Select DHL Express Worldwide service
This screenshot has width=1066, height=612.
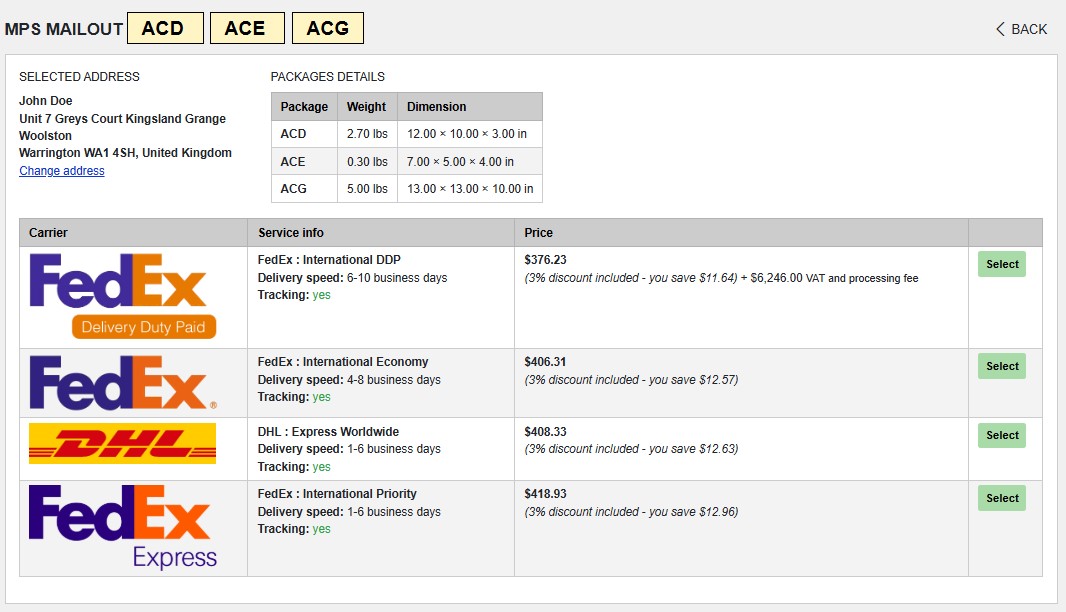(x=1001, y=435)
